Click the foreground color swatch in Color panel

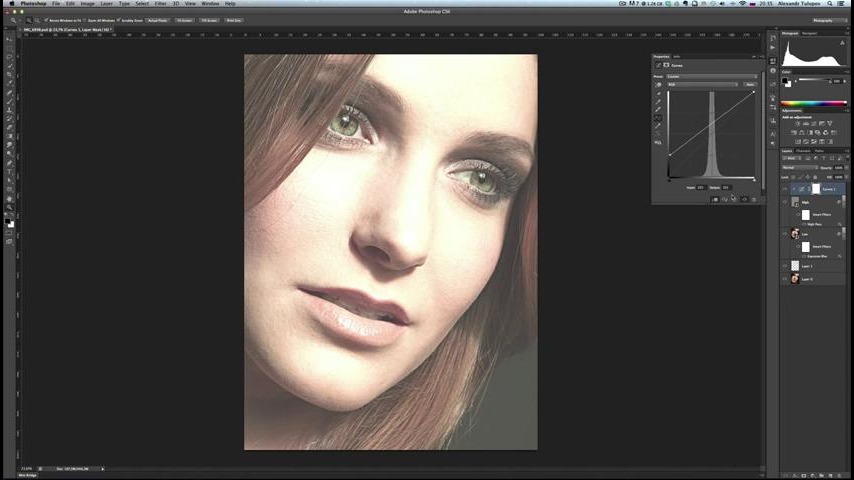tap(784, 80)
